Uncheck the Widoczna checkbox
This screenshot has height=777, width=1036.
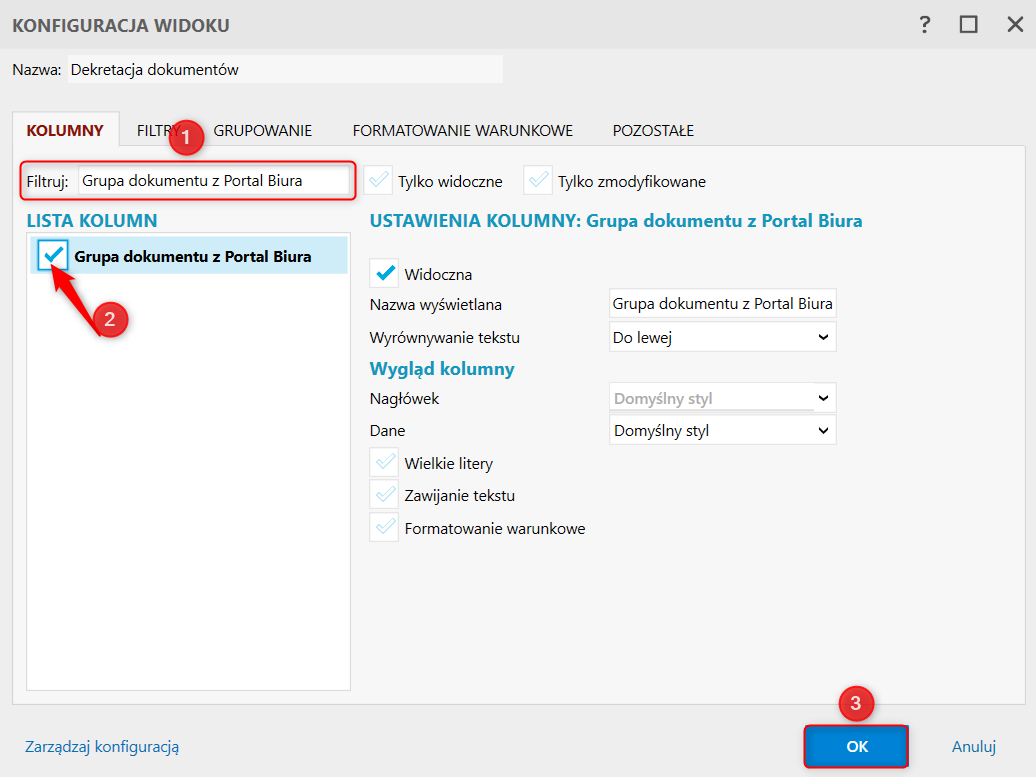click(385, 273)
